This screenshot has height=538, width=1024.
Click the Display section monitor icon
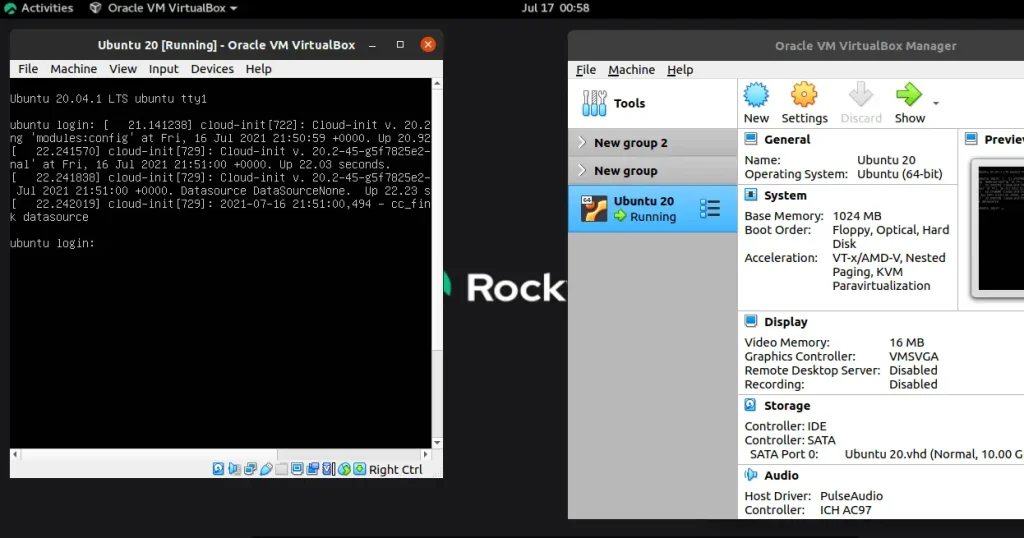tap(751, 321)
